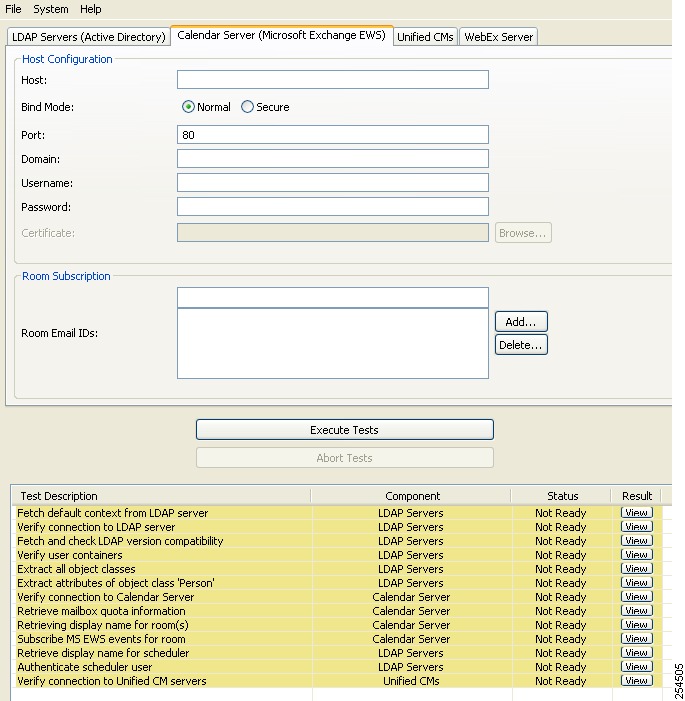Click the 'Unified CMs' component cell
The image size is (685, 701).
point(411,681)
